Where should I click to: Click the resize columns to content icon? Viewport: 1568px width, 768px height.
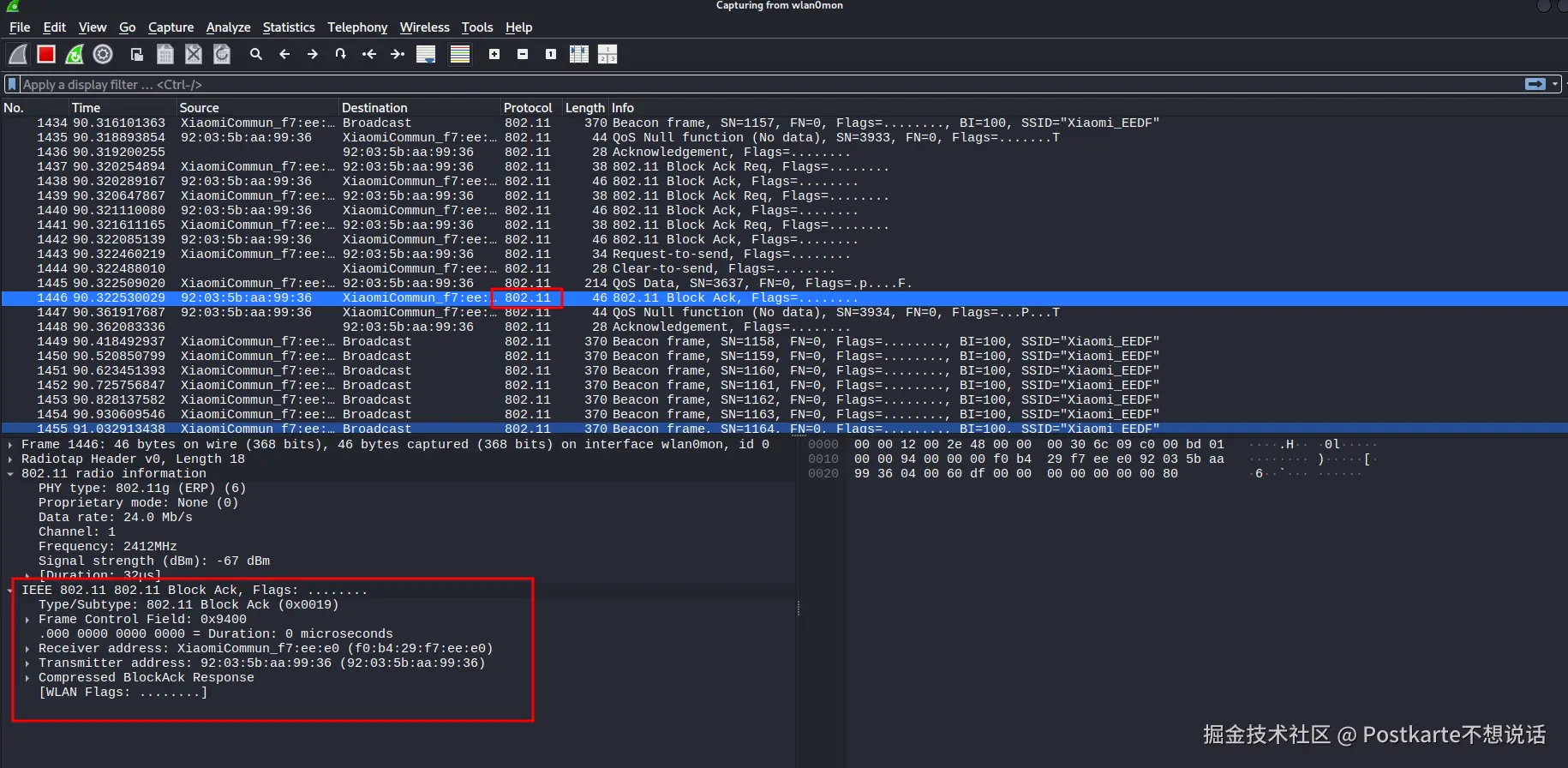point(579,54)
